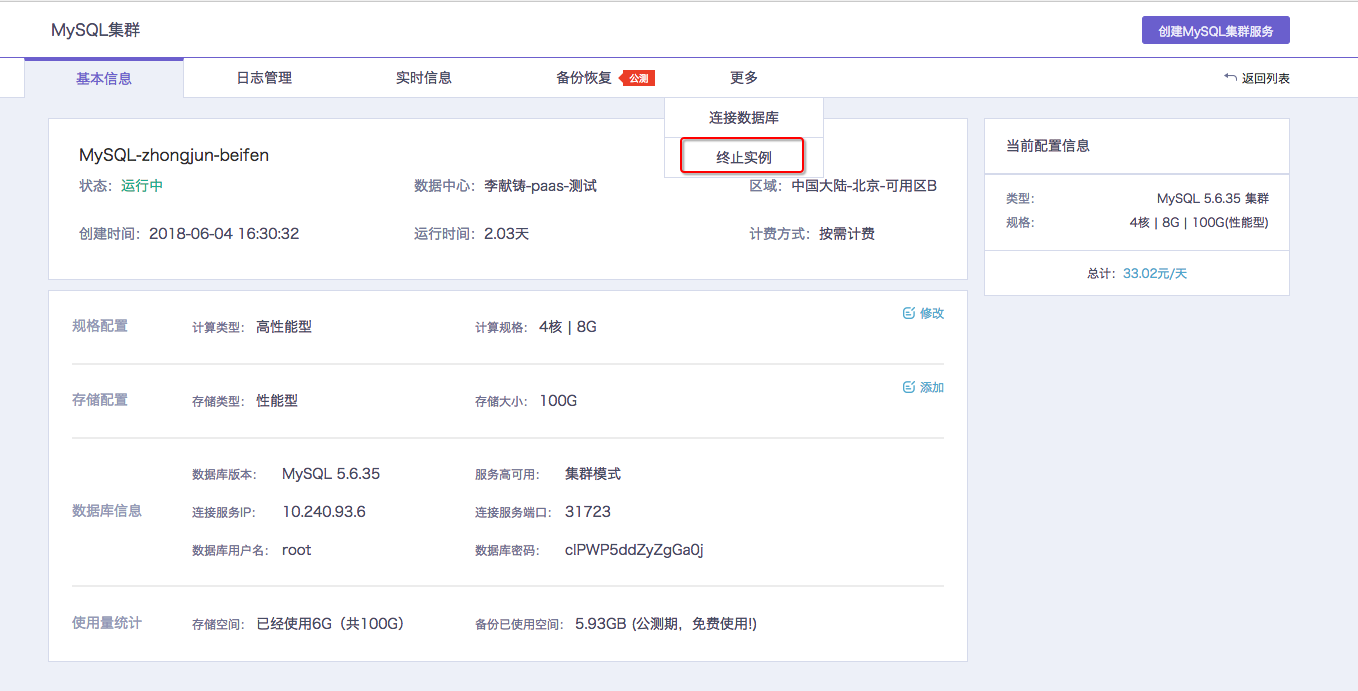Image resolution: width=1358 pixels, height=691 pixels.
Task: Switch to the 日志管理 tab
Action: coord(264,77)
